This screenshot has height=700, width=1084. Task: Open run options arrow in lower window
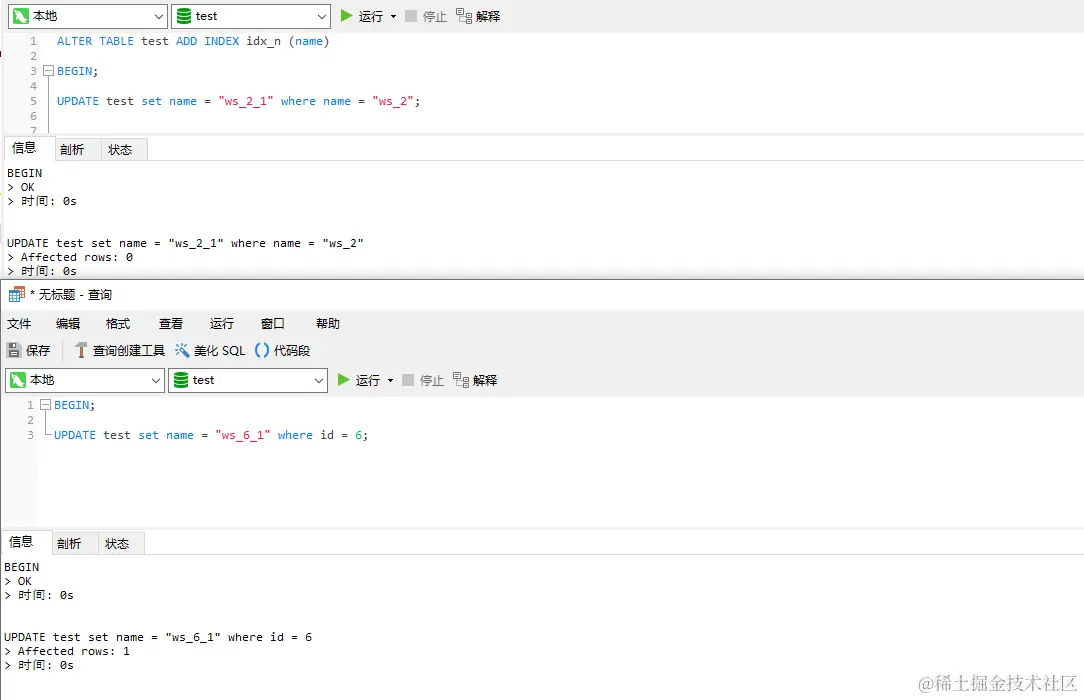391,380
